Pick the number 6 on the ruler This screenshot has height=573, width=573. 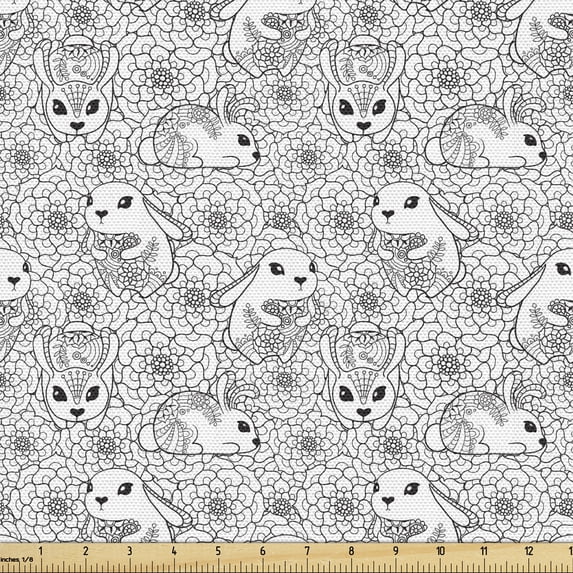click(x=263, y=551)
